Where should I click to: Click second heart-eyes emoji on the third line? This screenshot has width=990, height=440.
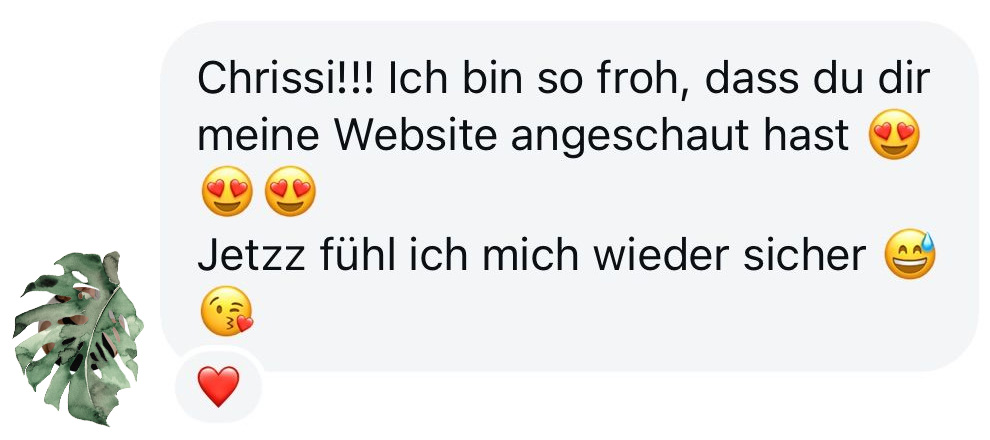(290, 191)
